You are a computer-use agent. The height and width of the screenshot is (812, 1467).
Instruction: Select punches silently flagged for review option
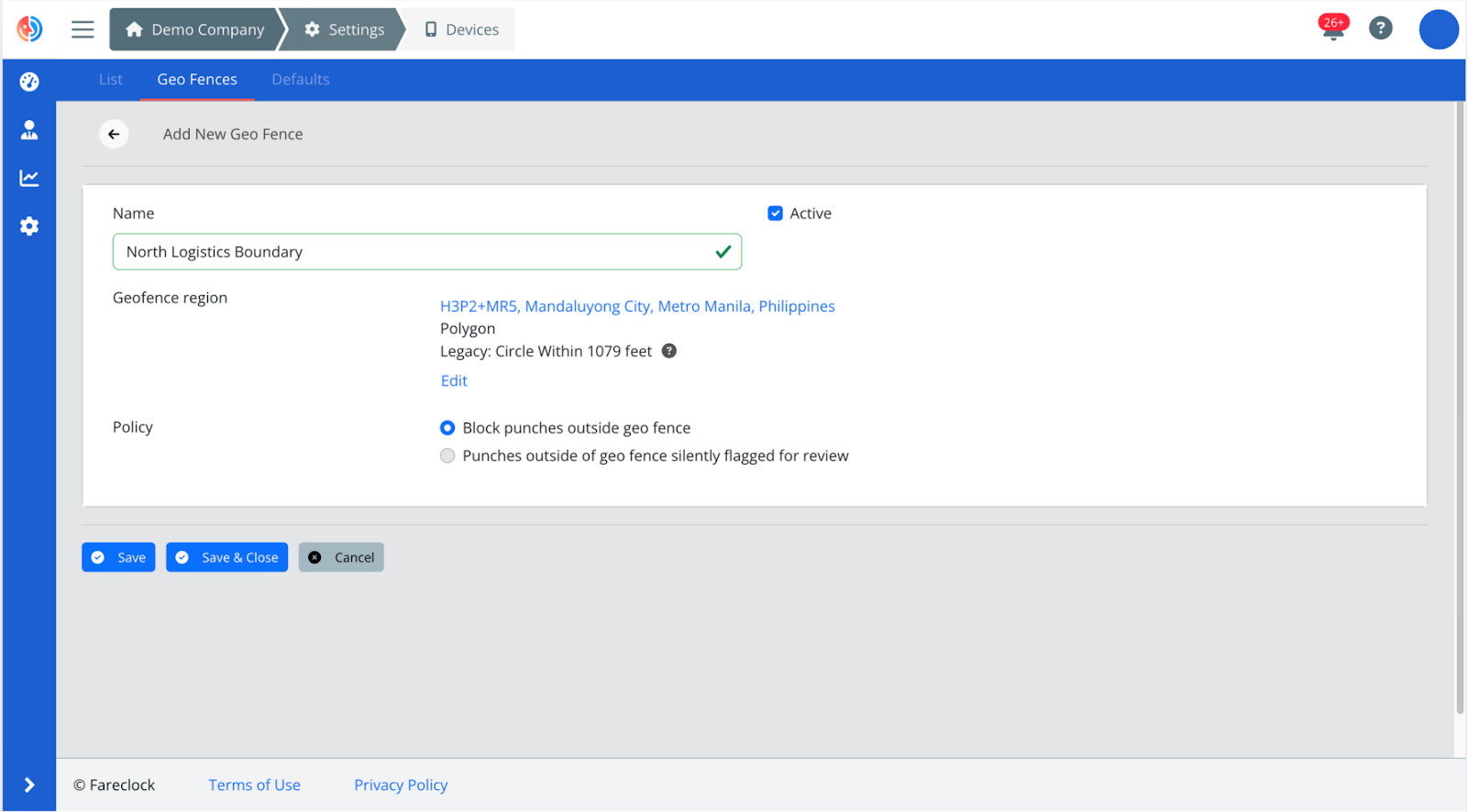(447, 456)
